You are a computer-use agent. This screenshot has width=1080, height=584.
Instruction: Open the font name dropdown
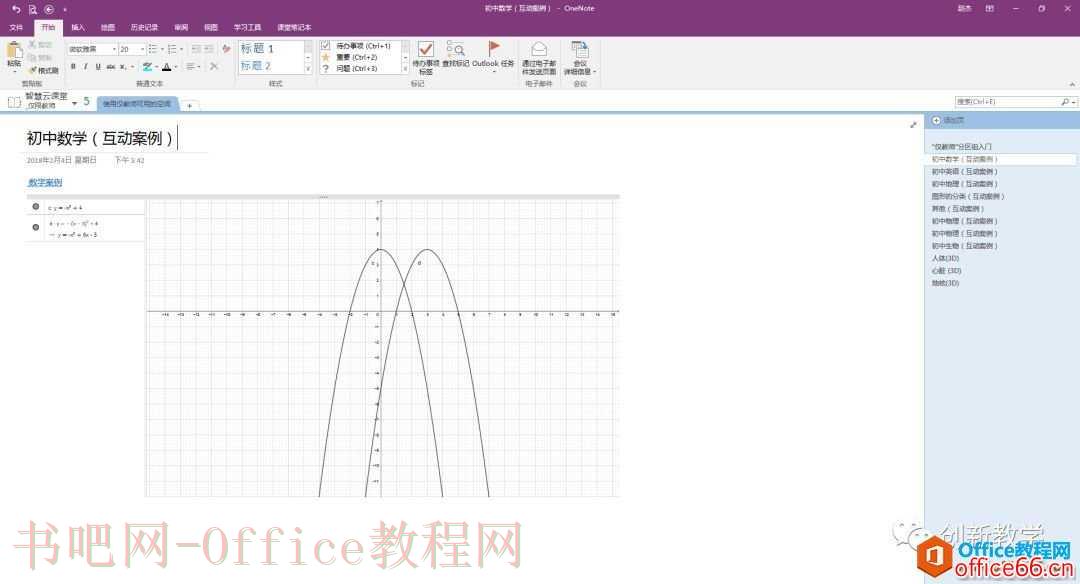pos(114,49)
